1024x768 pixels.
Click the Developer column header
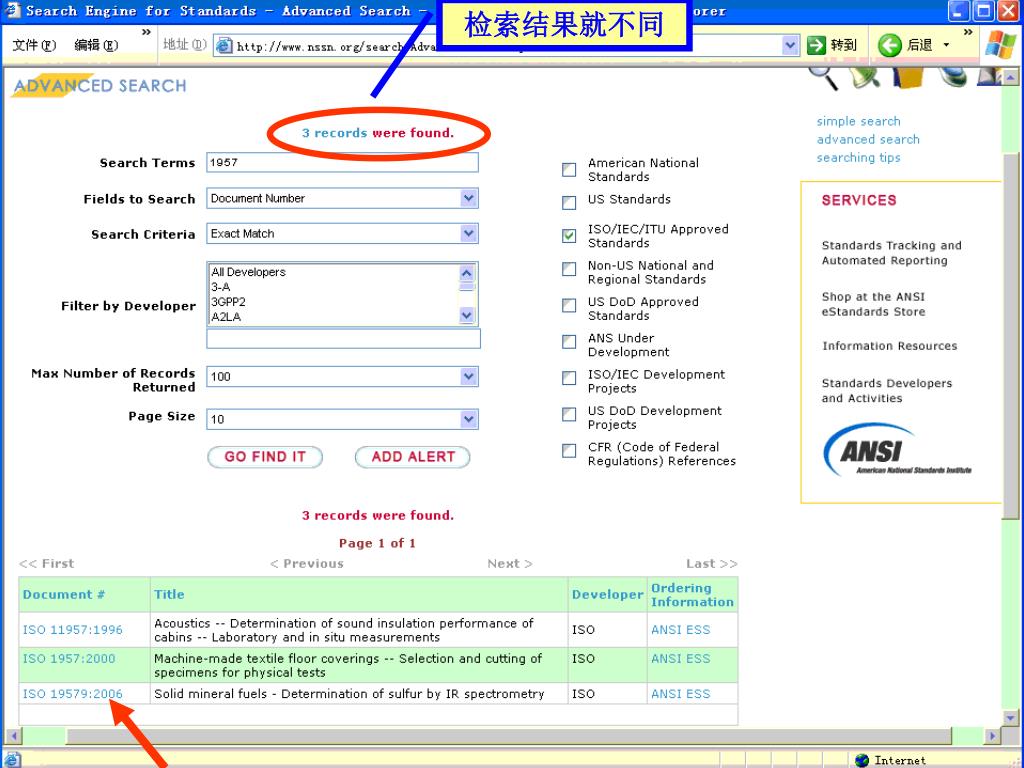607,594
